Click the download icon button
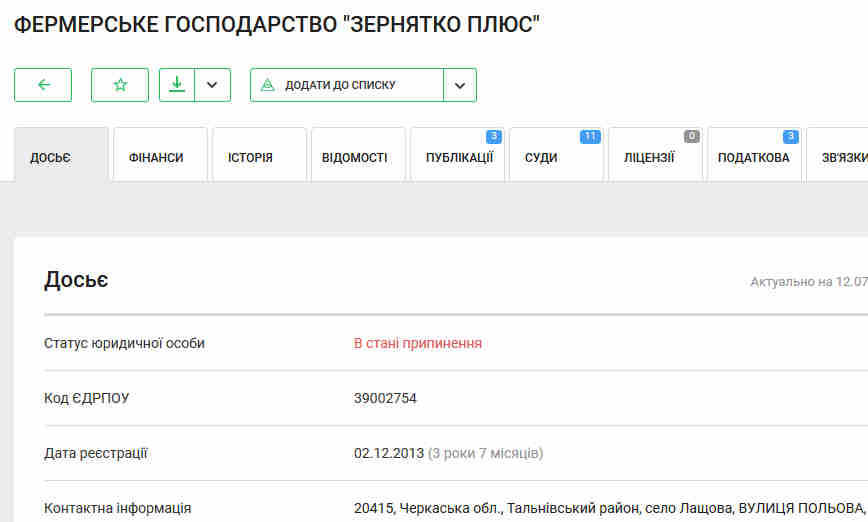Screen dimensions: 868x522 176,85
